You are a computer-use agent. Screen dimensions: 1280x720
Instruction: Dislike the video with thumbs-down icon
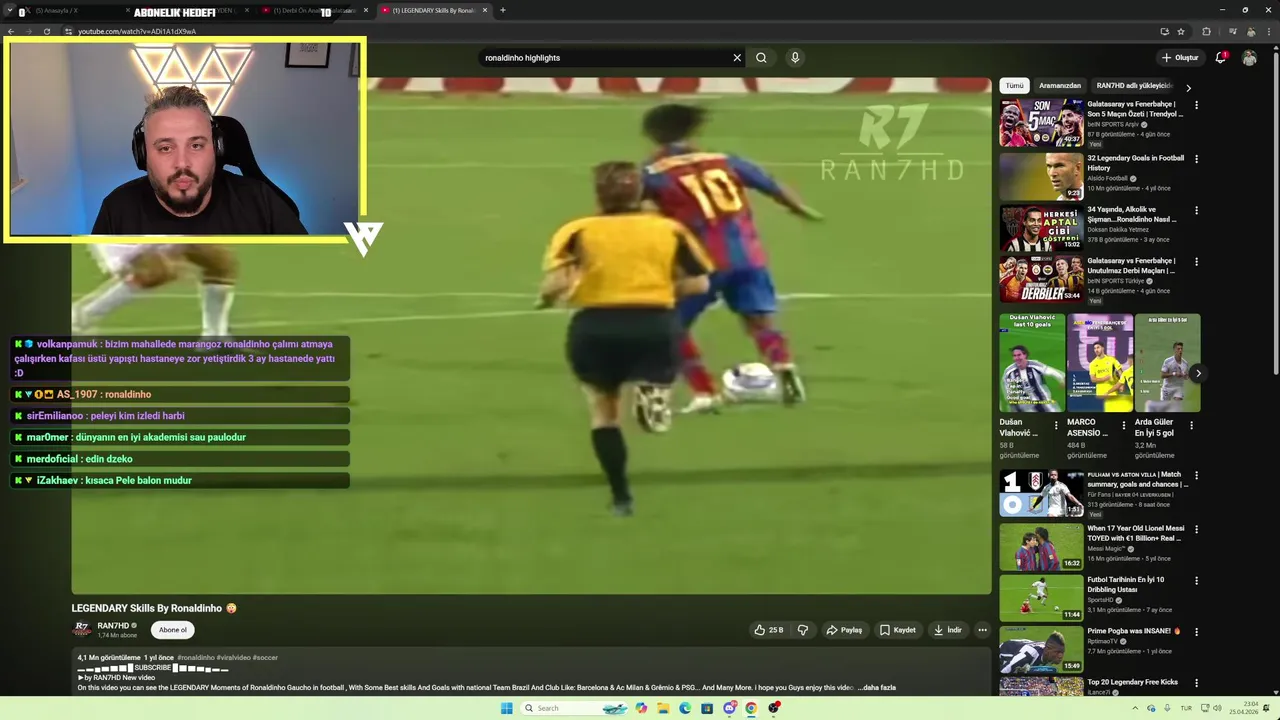click(x=802, y=630)
